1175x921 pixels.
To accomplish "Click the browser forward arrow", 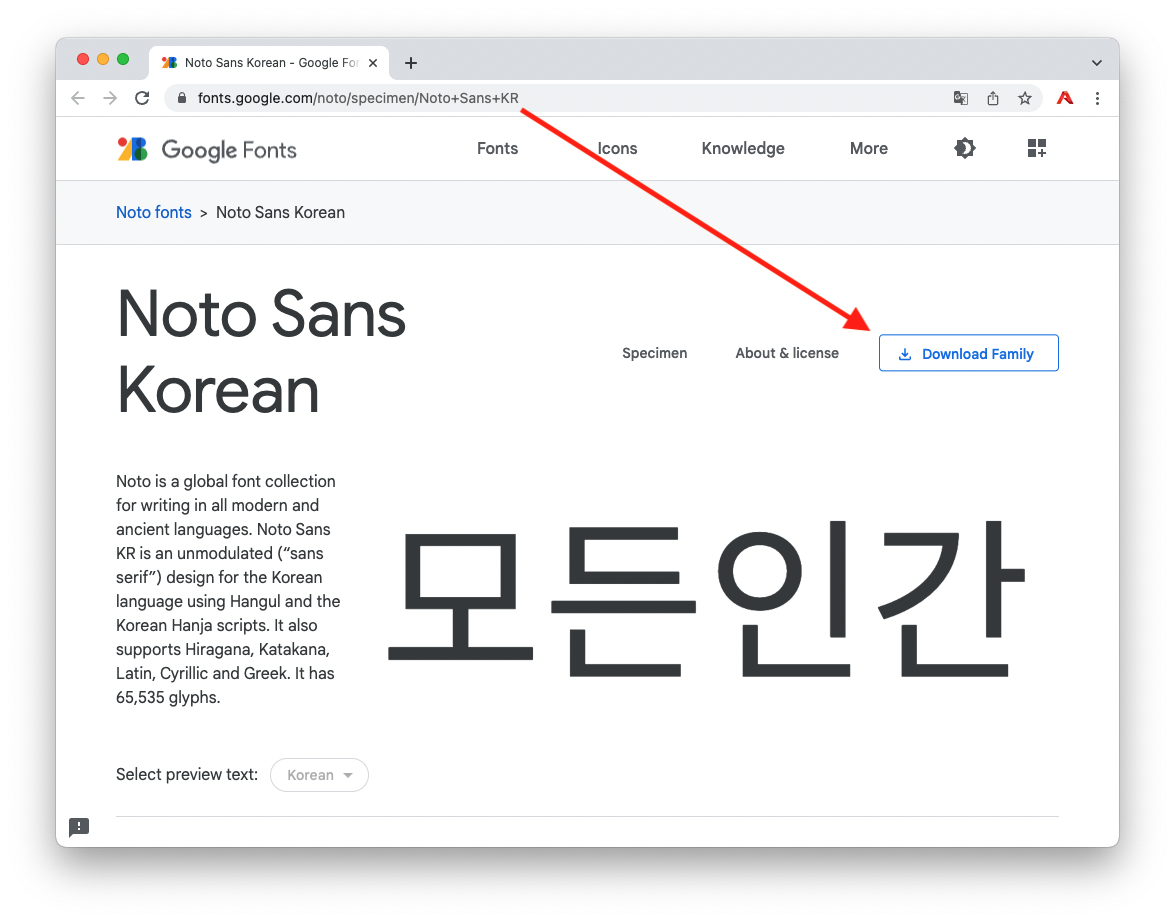I will (x=110, y=98).
